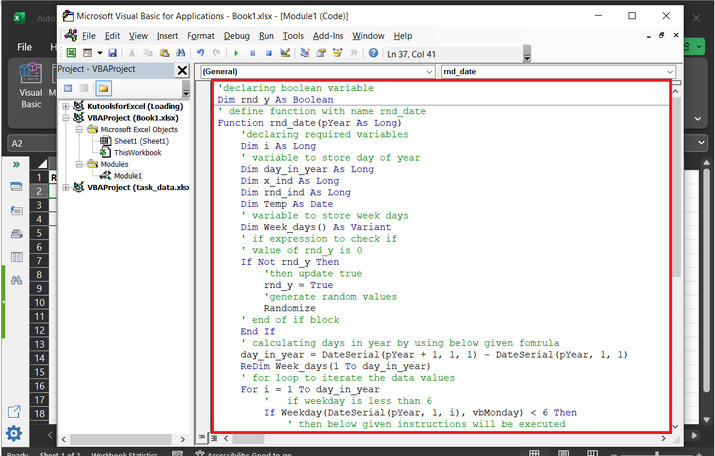Click the Insert UserForm toolbar icon
The width and height of the screenshot is (715, 456).
click(87, 53)
